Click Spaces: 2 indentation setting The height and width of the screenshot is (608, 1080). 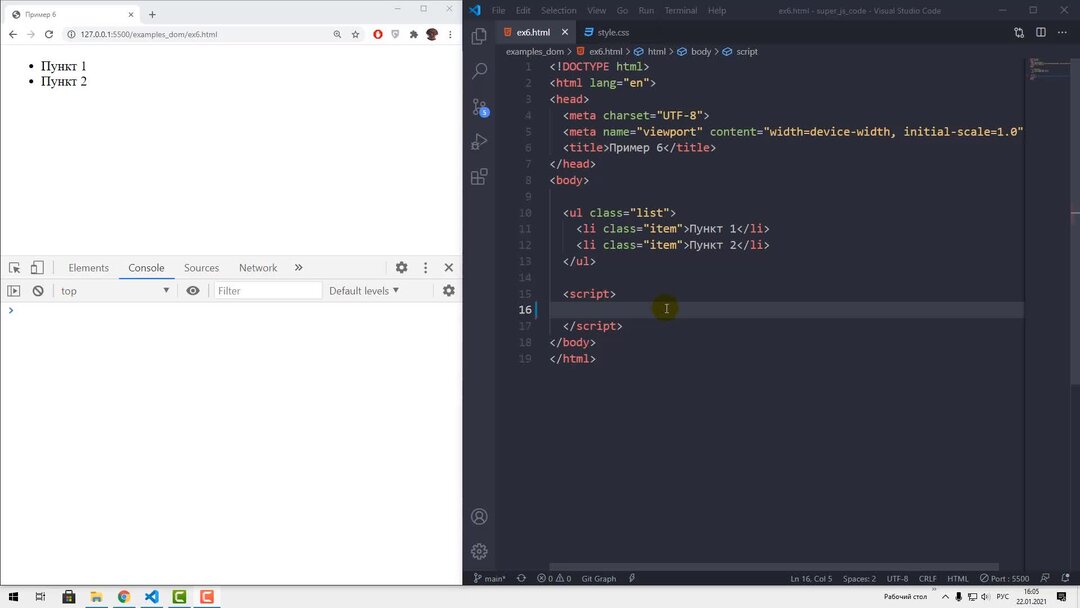860,578
